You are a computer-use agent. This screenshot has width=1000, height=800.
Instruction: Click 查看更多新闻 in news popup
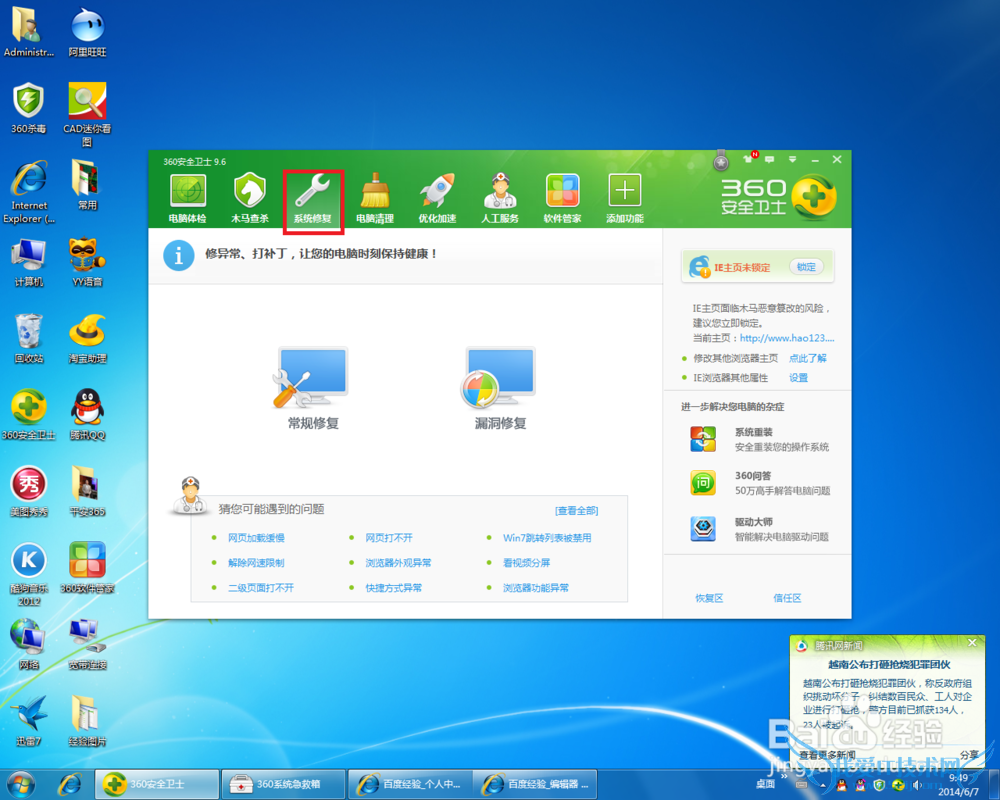point(827,755)
